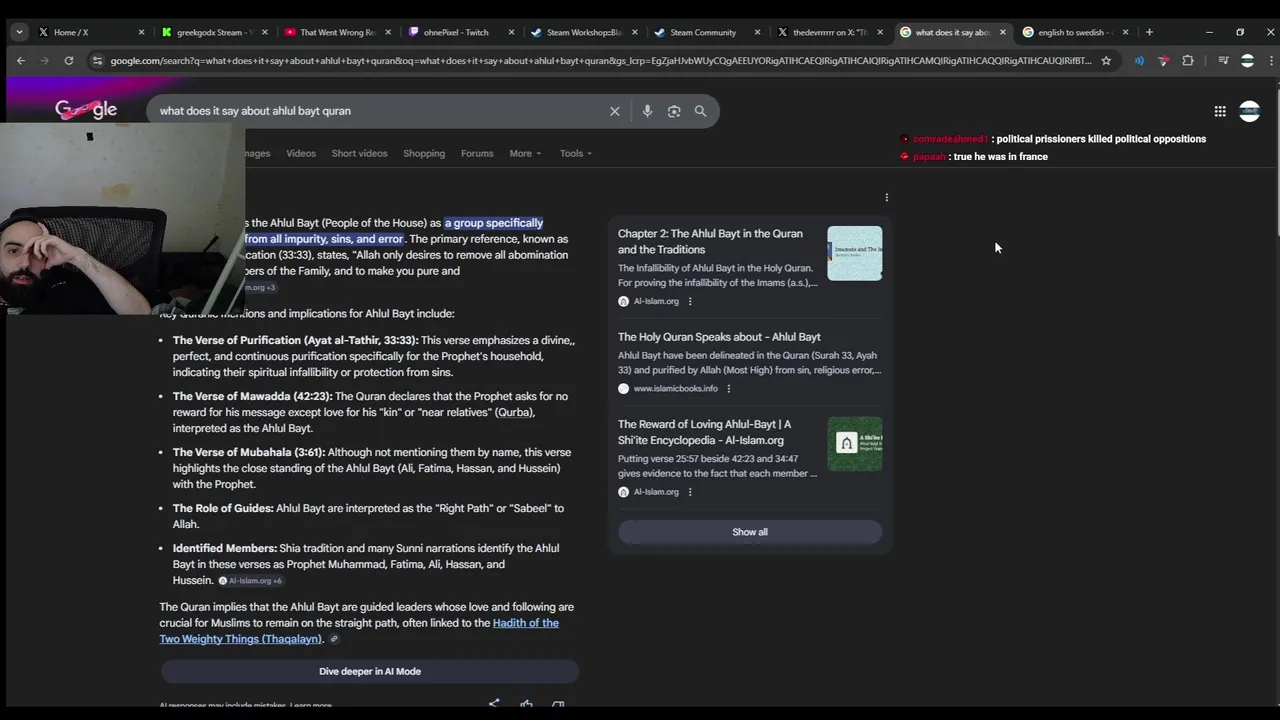The width and height of the screenshot is (1280, 720).
Task: Click Dive deeper in AI Mode
Action: point(370,671)
